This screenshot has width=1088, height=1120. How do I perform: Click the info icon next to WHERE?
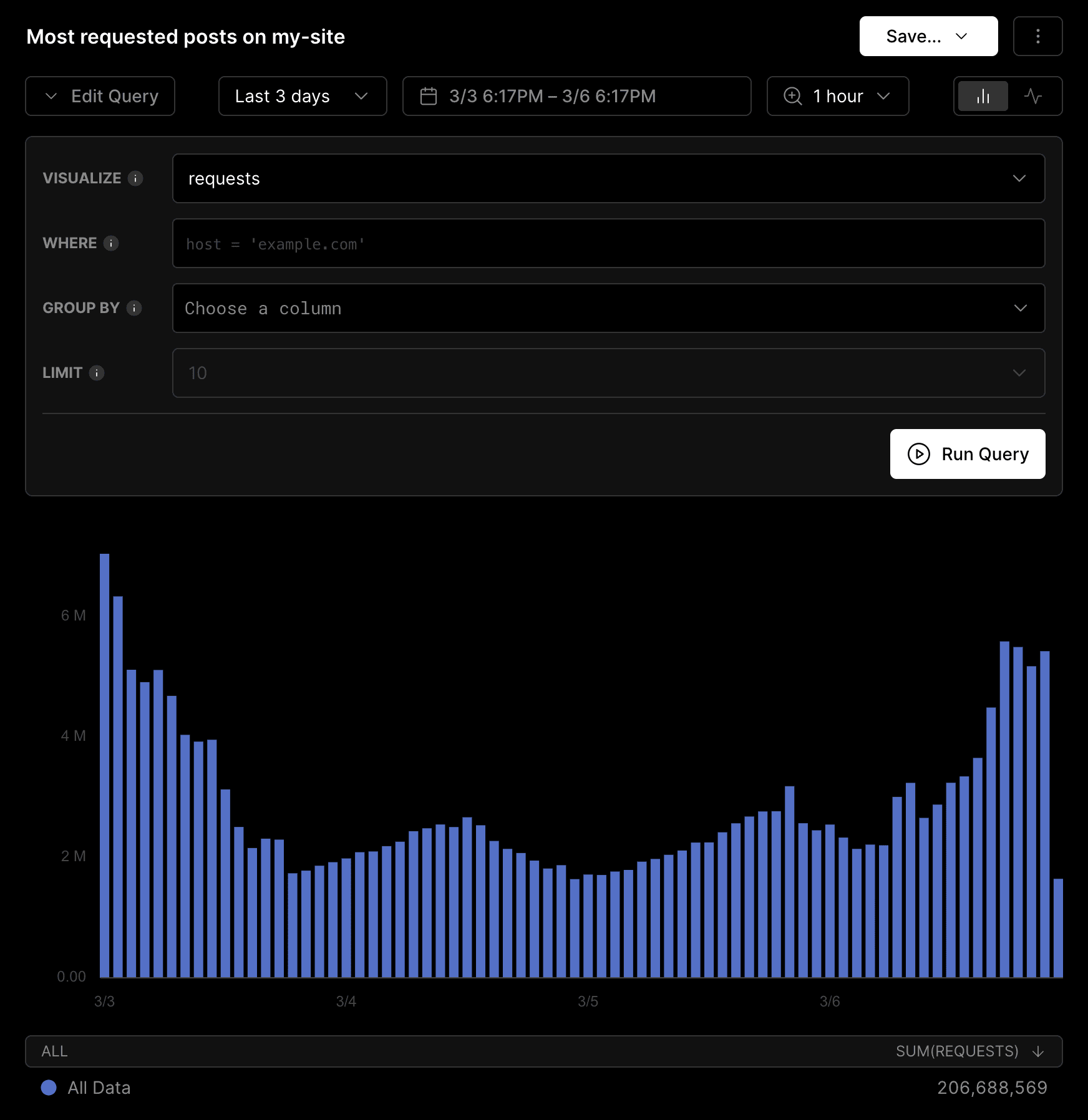coord(111,243)
